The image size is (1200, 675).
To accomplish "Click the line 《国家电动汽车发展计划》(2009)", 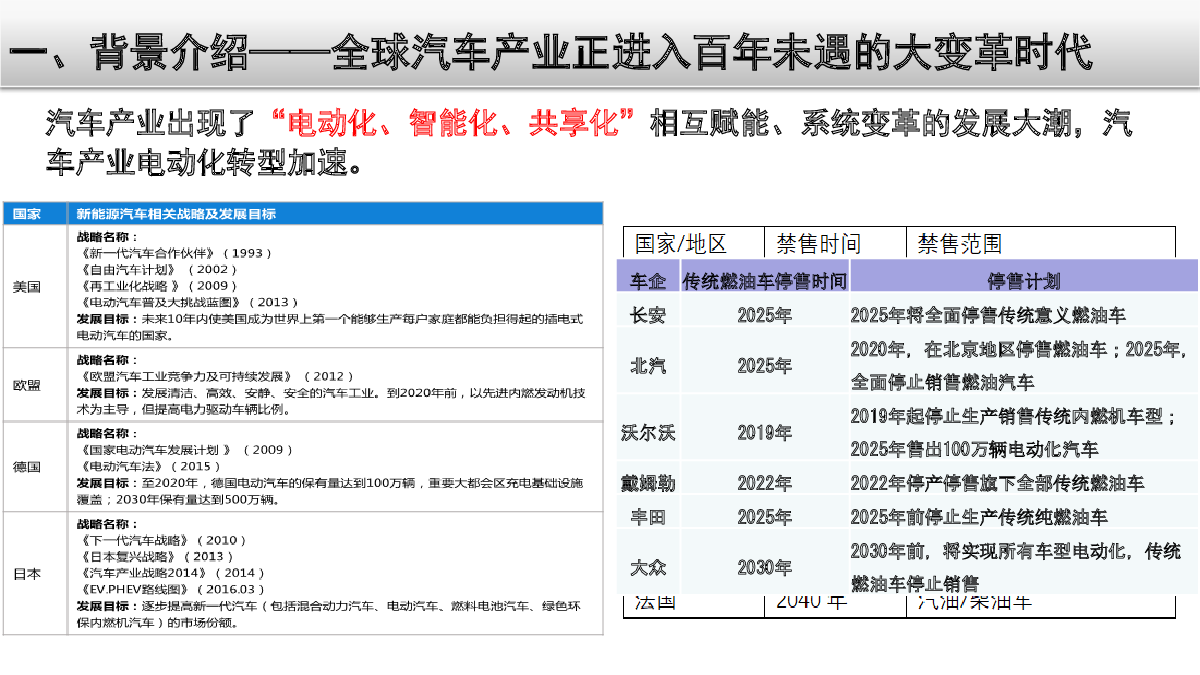I will [x=186, y=451].
